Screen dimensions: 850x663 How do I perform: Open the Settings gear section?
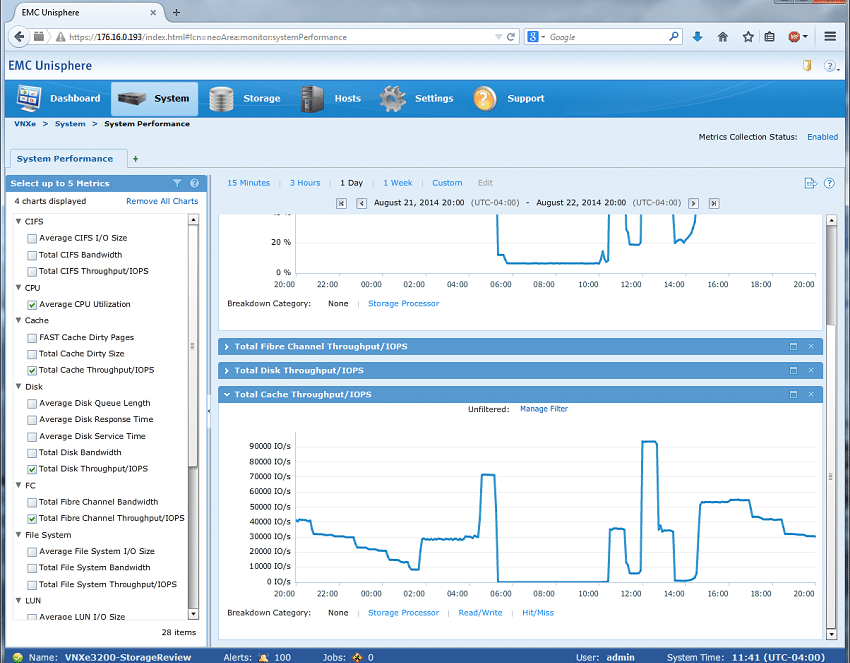pos(416,99)
